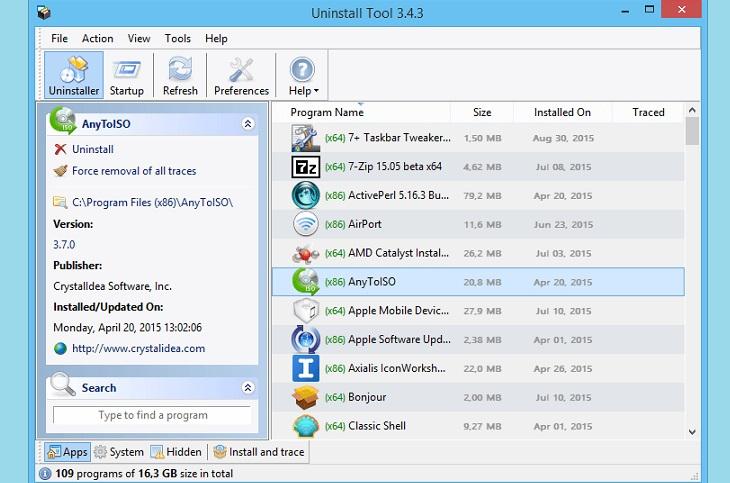Minimize the Uninstall Tool window
Image resolution: width=730 pixels, height=483 pixels.
pos(625,10)
